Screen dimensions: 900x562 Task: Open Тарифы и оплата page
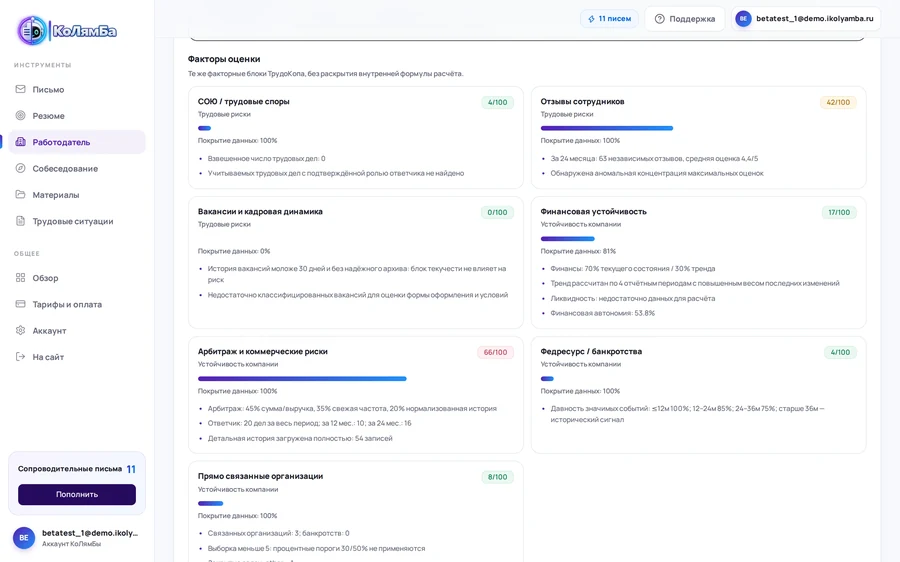(x=76, y=304)
